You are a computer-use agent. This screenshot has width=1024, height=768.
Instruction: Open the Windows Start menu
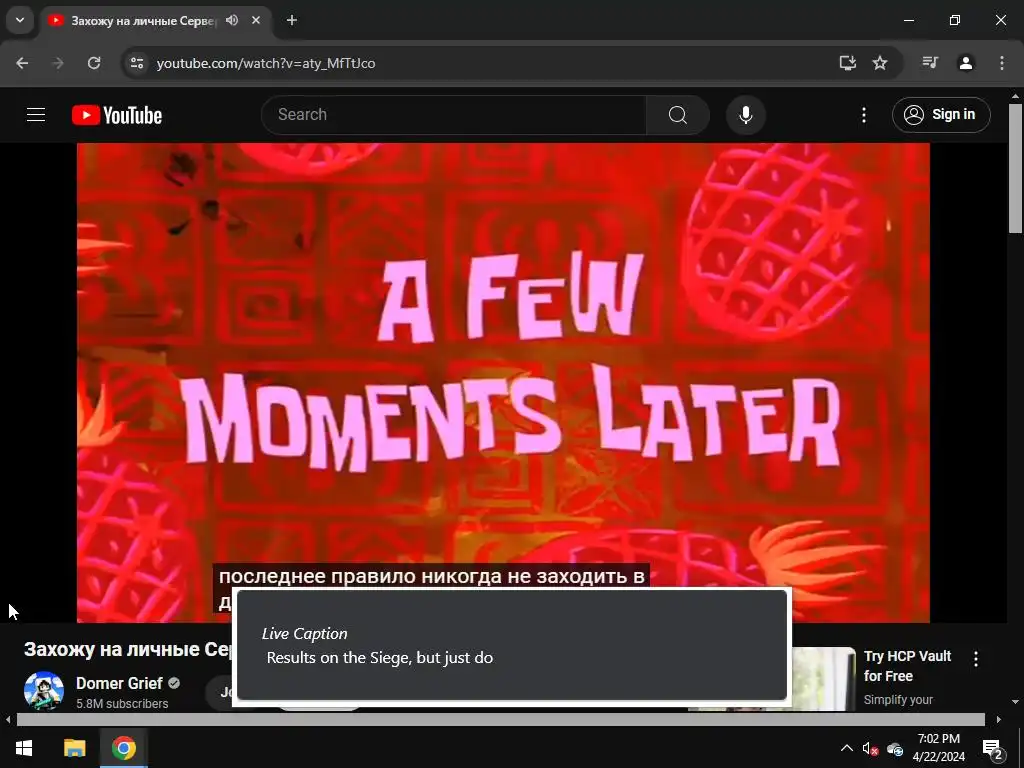[x=24, y=748]
